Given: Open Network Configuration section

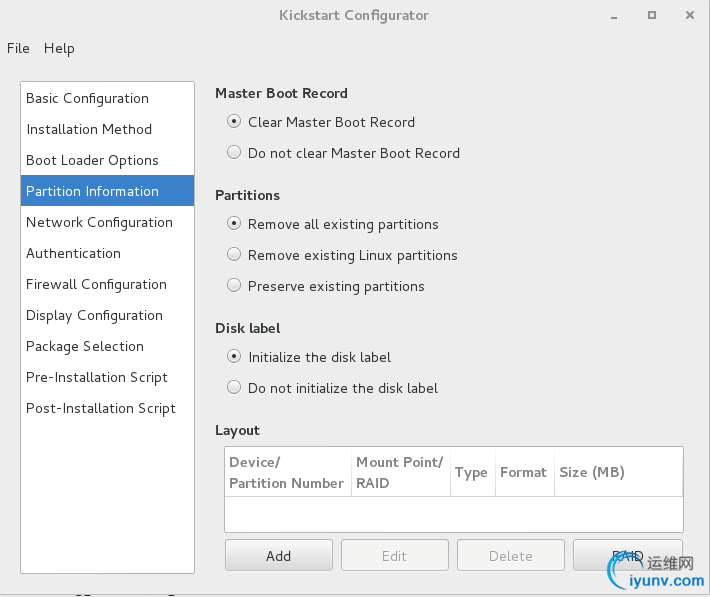Looking at the screenshot, I should [x=99, y=222].
